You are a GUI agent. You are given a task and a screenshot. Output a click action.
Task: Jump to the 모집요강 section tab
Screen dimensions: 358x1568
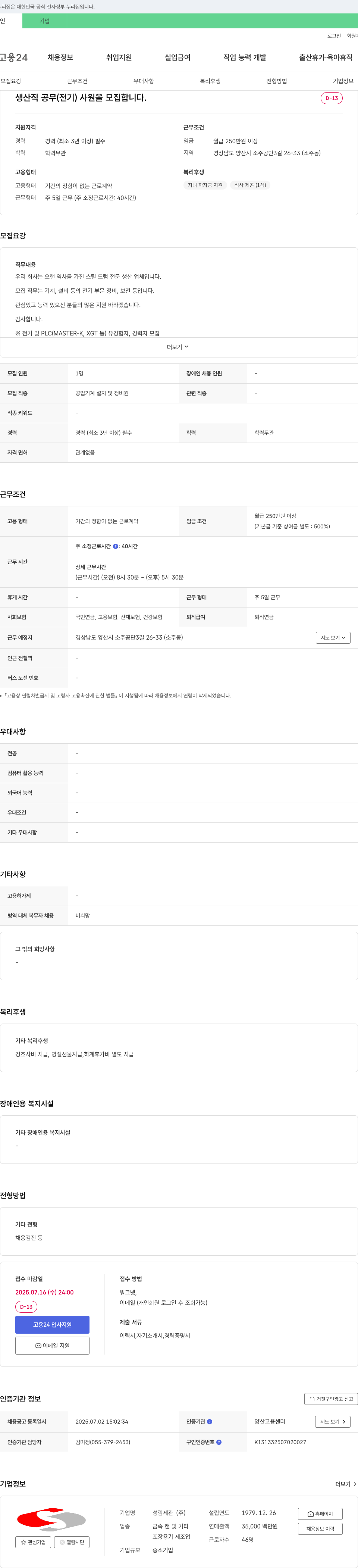pos(11,81)
